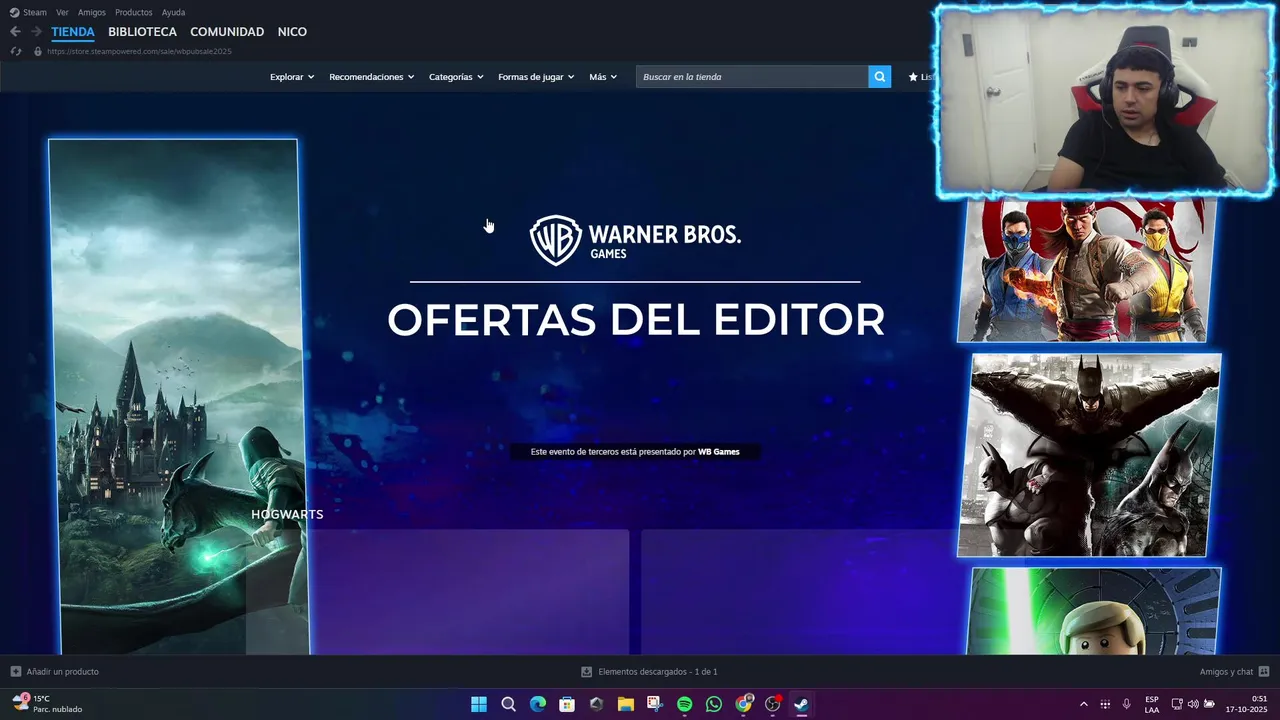The image size is (1280, 720).
Task: Reload the store page
Action: [x=15, y=51]
